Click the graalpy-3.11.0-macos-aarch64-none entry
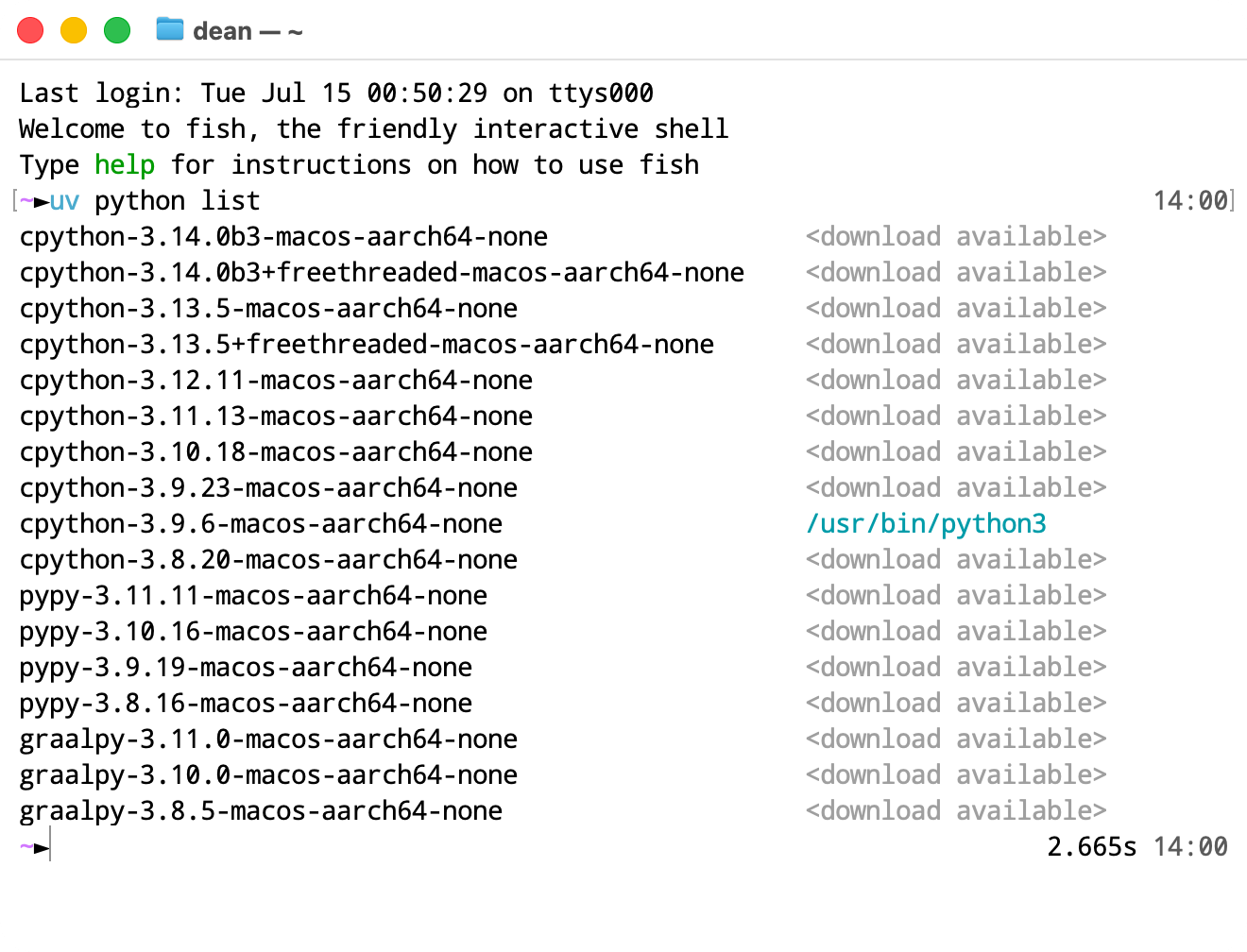 coord(268,739)
